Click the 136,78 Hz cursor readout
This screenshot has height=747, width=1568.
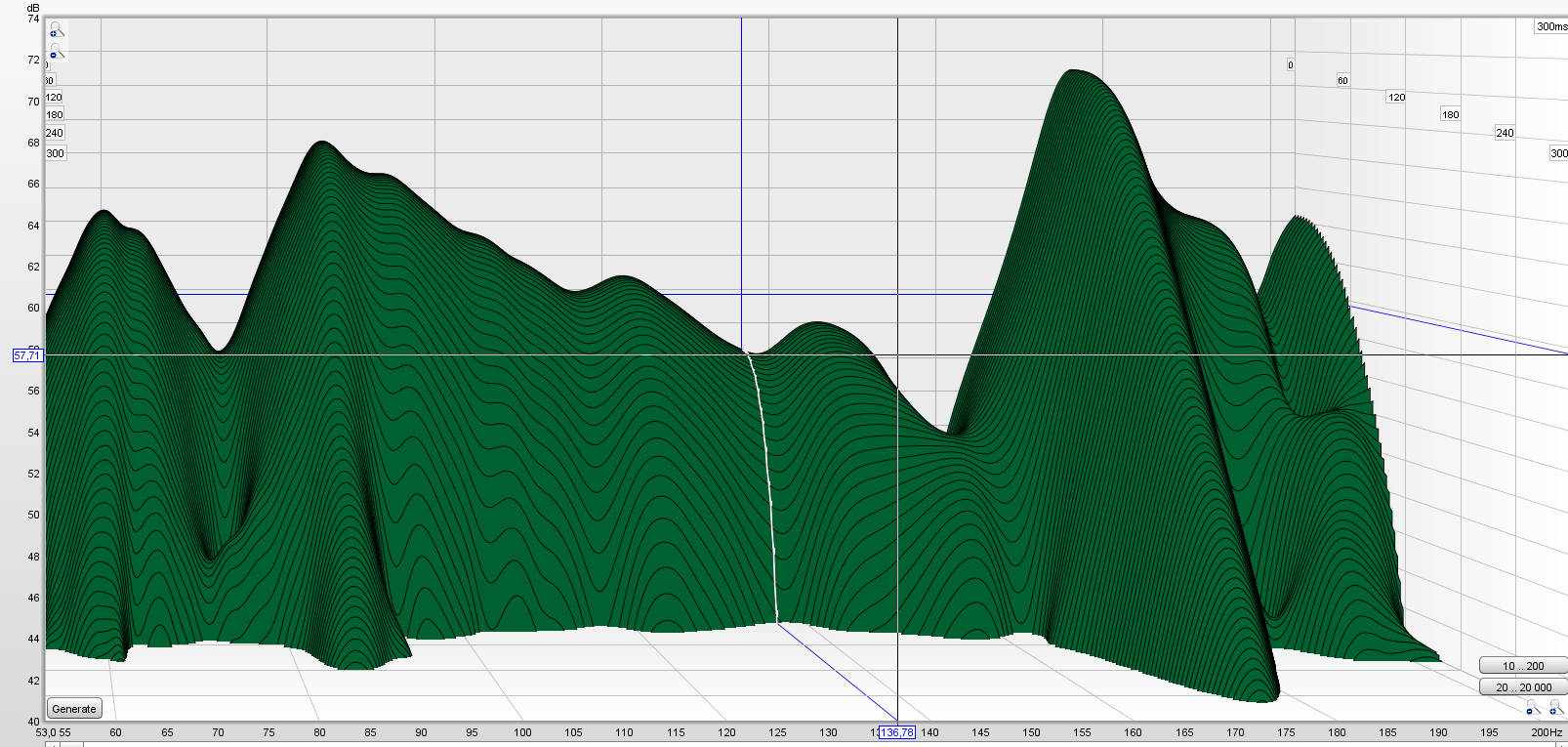coord(896,732)
